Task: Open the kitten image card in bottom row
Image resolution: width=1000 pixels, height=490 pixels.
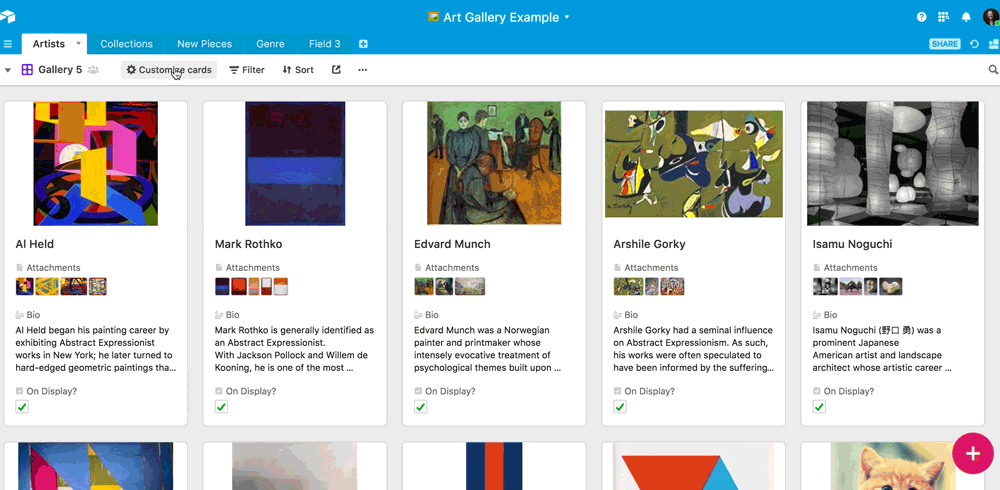Action: pyautogui.click(x=893, y=466)
